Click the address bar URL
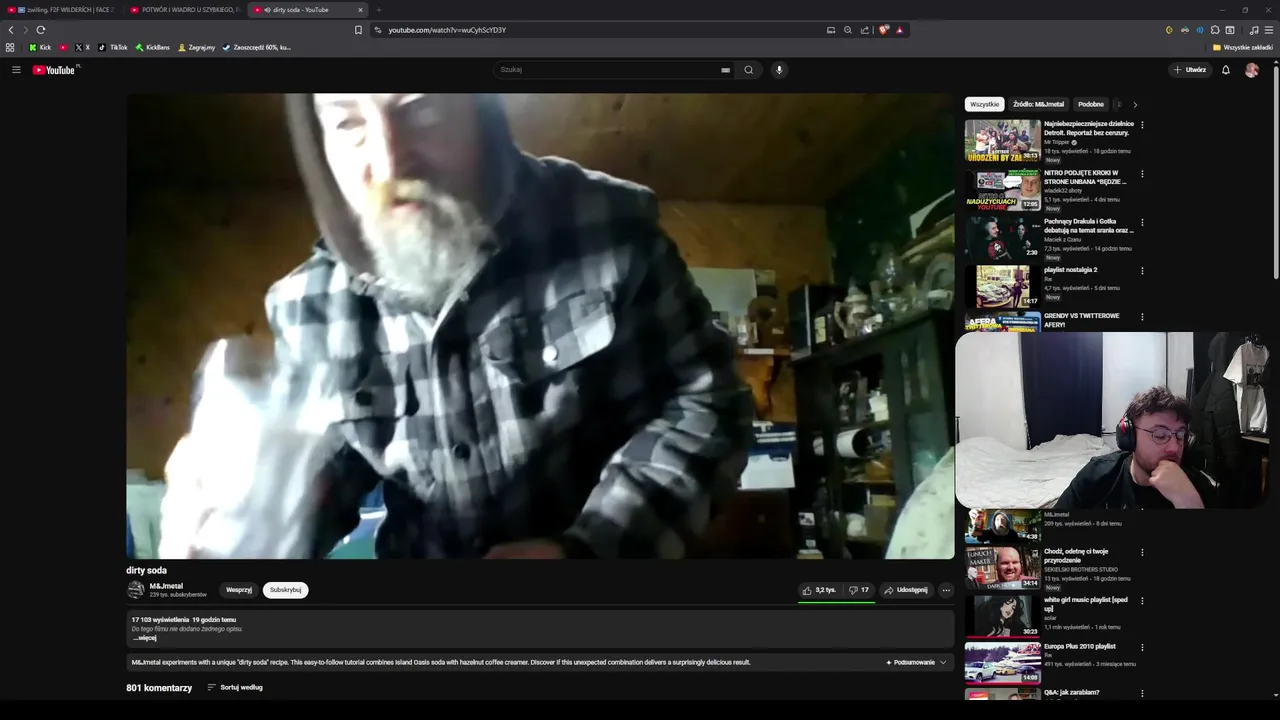This screenshot has width=1280, height=720. 447,30
